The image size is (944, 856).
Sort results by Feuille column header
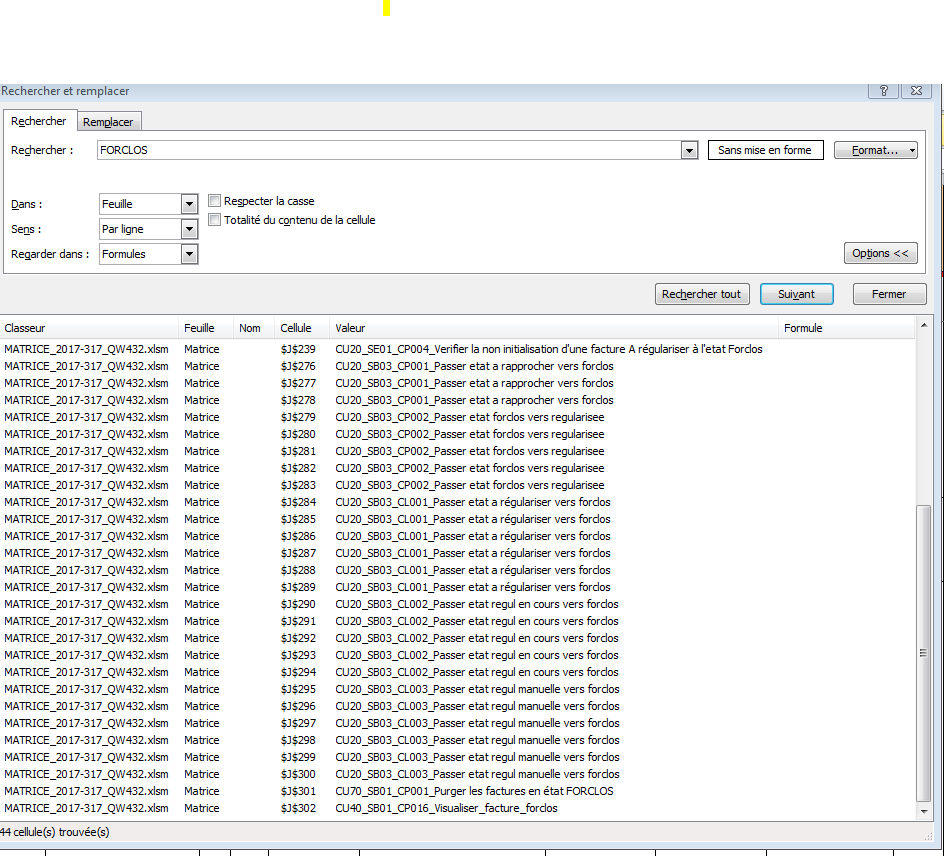coord(206,328)
